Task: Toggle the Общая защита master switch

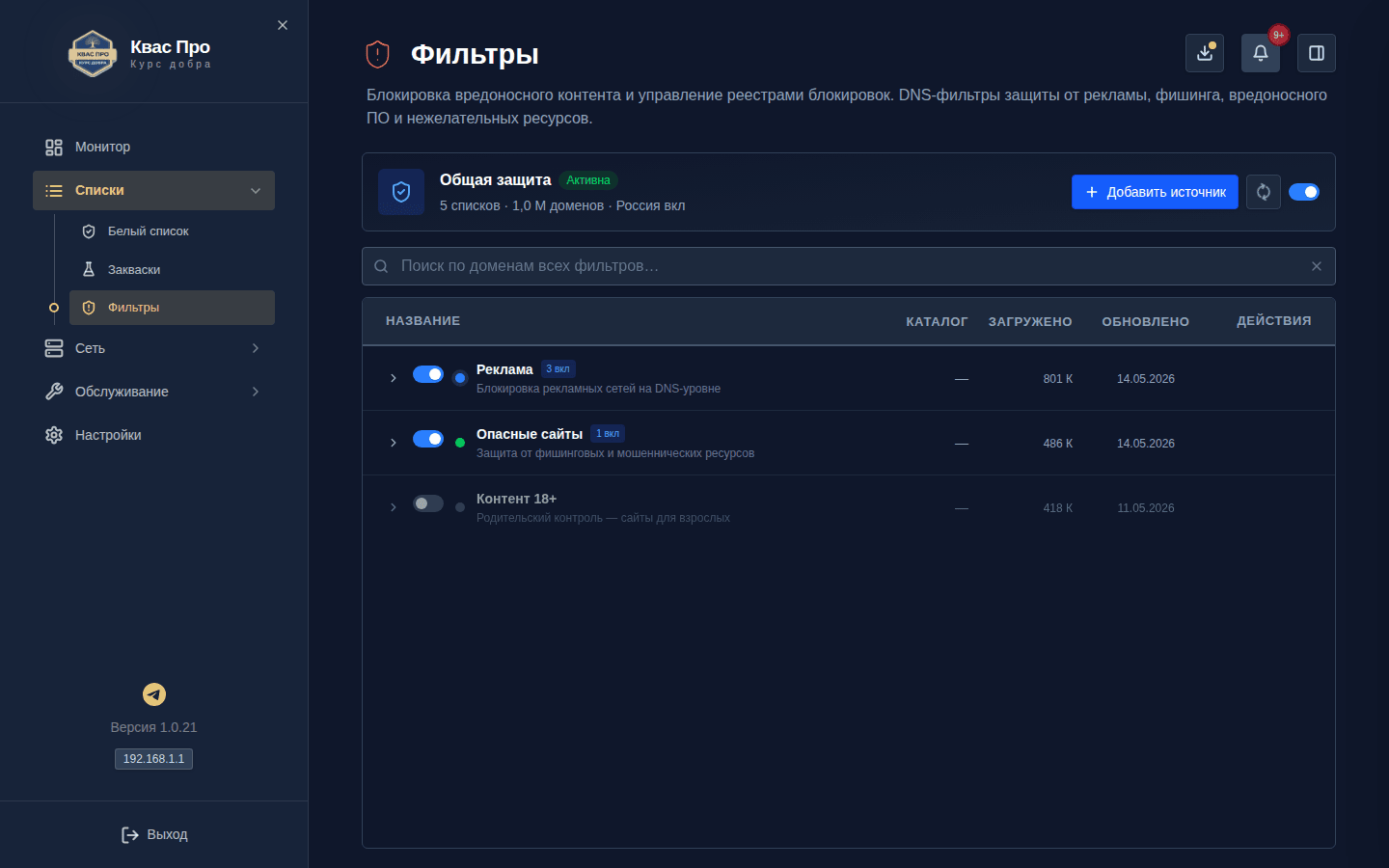Action: [1304, 192]
